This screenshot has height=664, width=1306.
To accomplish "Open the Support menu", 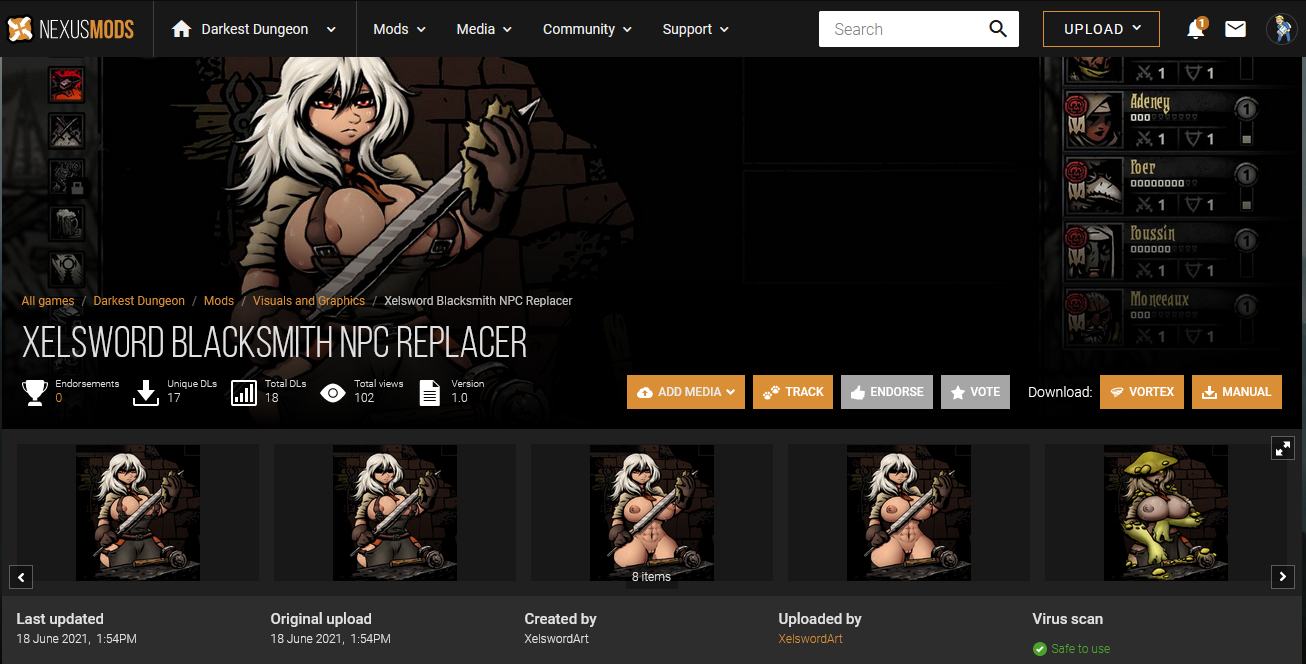I will click(x=696, y=29).
